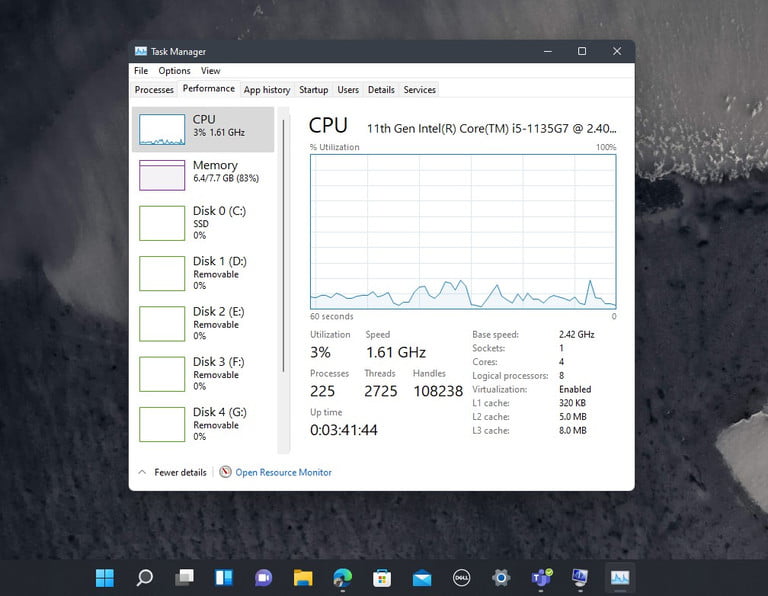
Task: Switch to the Services tab
Action: tap(419, 90)
